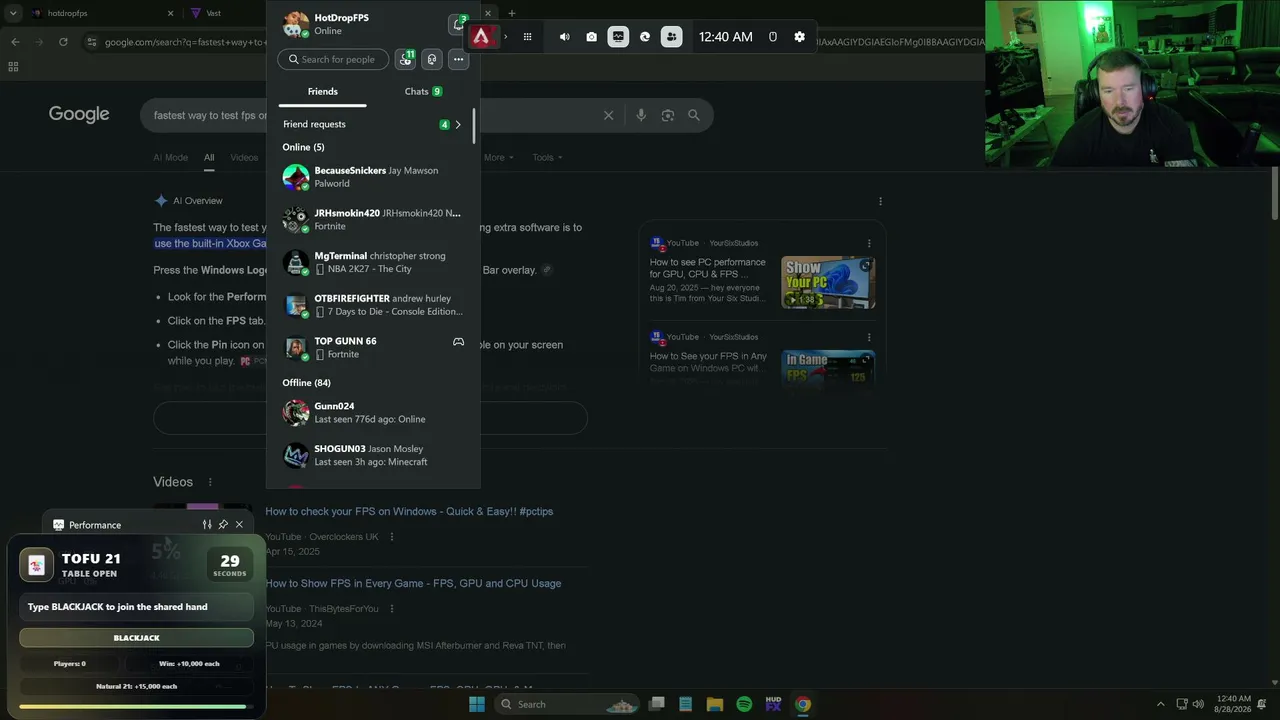
Task: Collapse the Offline (84) section
Action: click(x=306, y=383)
